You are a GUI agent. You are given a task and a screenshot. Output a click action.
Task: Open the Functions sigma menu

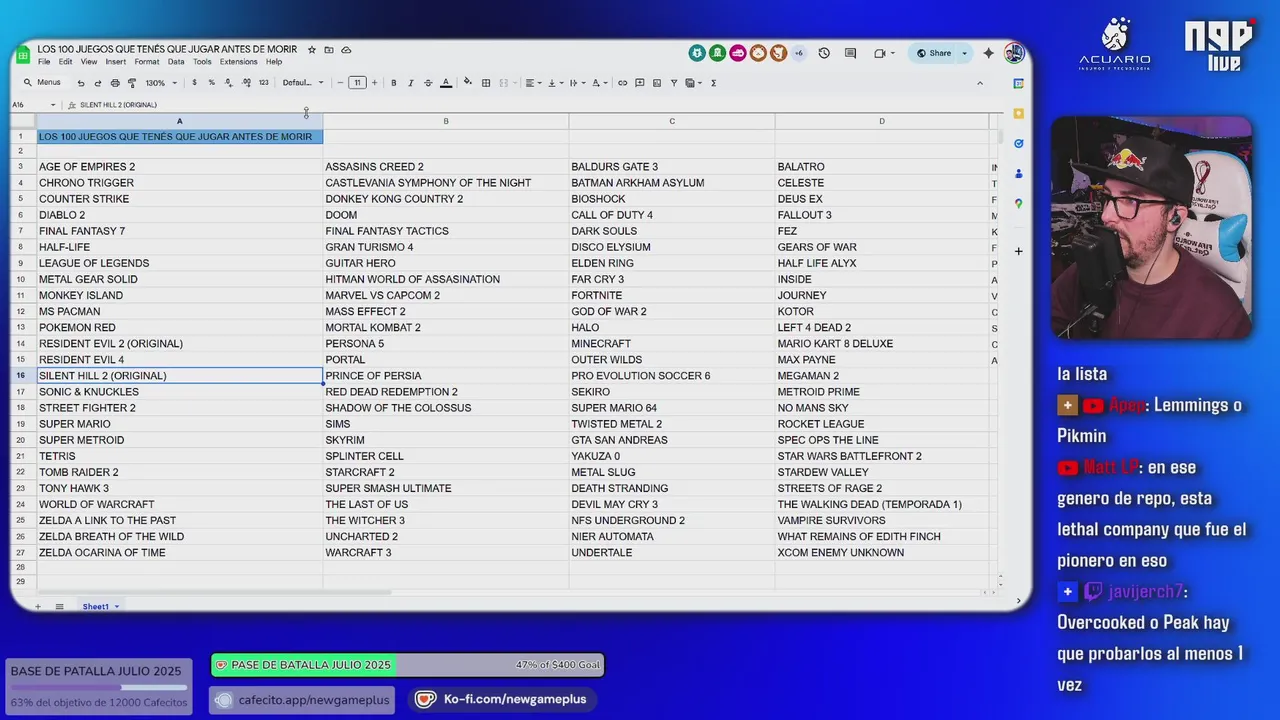713,83
